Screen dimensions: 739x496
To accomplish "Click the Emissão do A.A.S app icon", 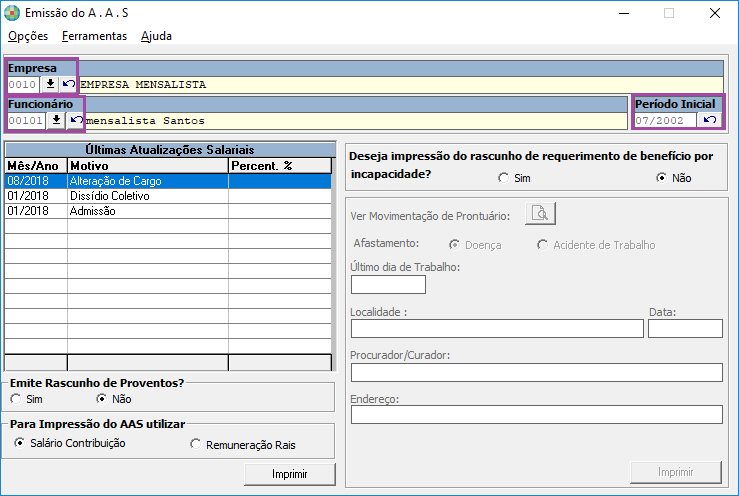I will coord(12,13).
